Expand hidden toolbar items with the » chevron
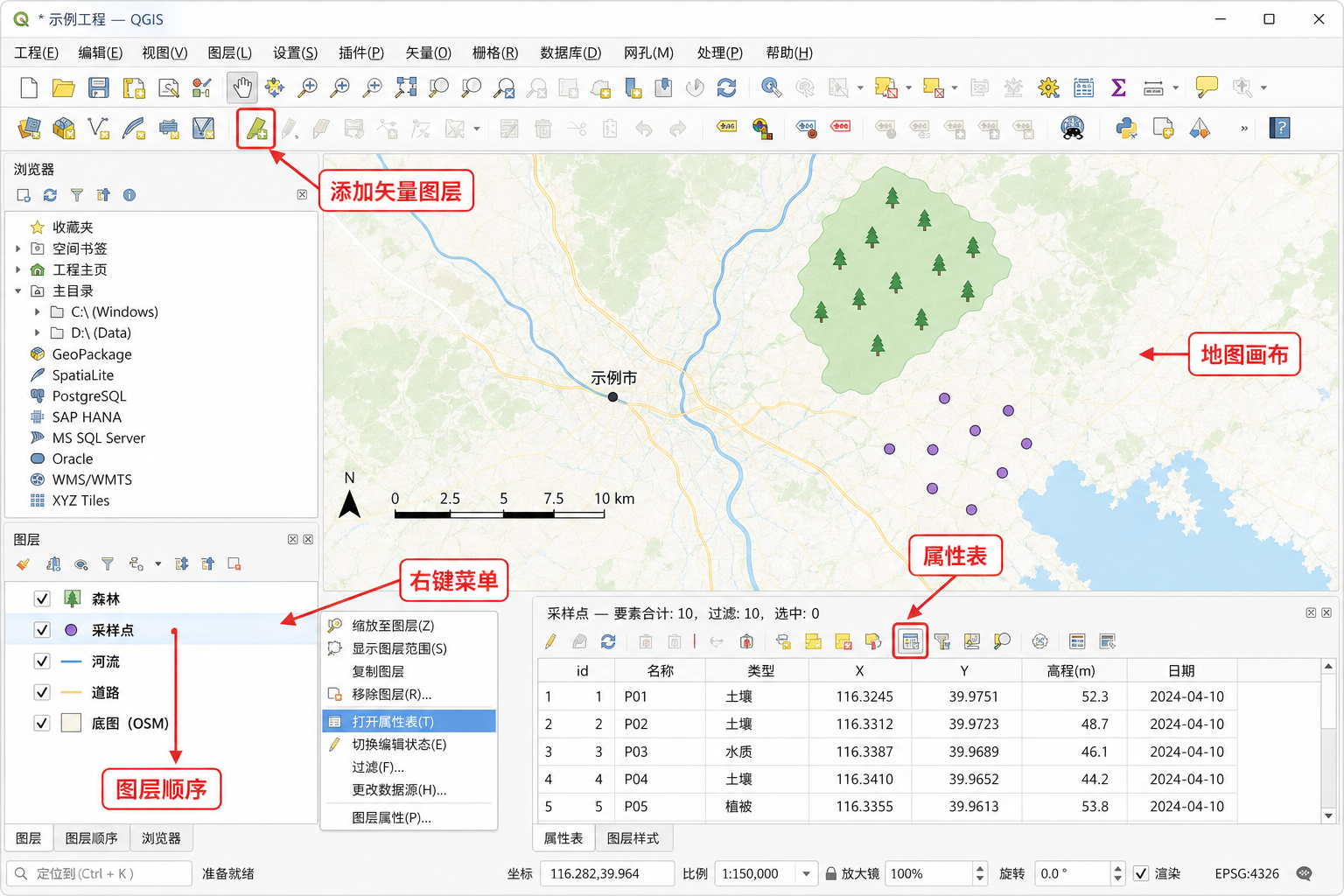Screen dimensions: 1344x896 [x=1243, y=129]
